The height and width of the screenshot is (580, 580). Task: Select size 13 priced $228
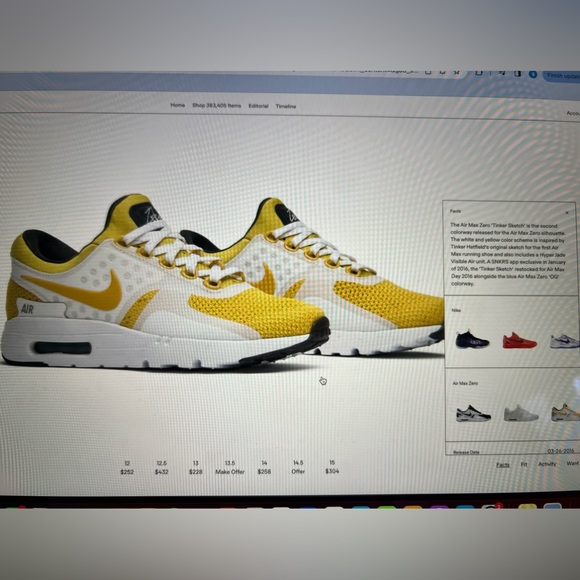point(196,468)
